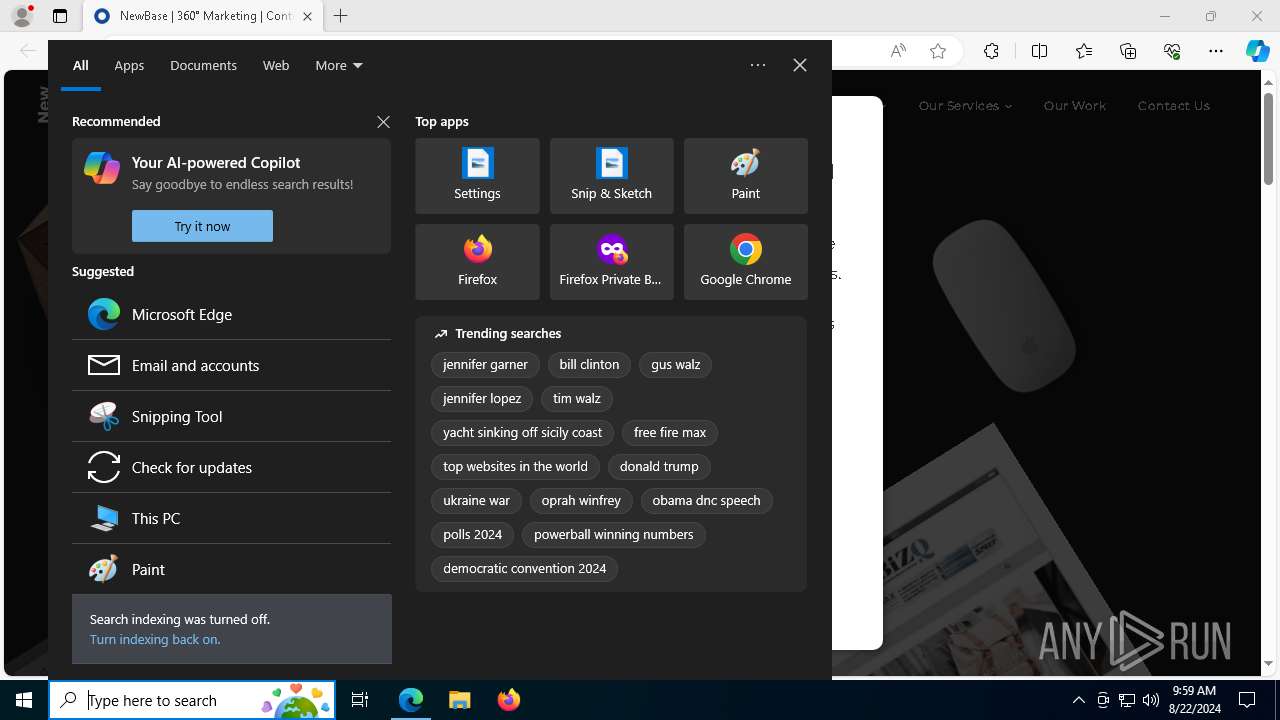Open Firefox Private Browsing tile
Screen dimensions: 1280x720
(611, 262)
